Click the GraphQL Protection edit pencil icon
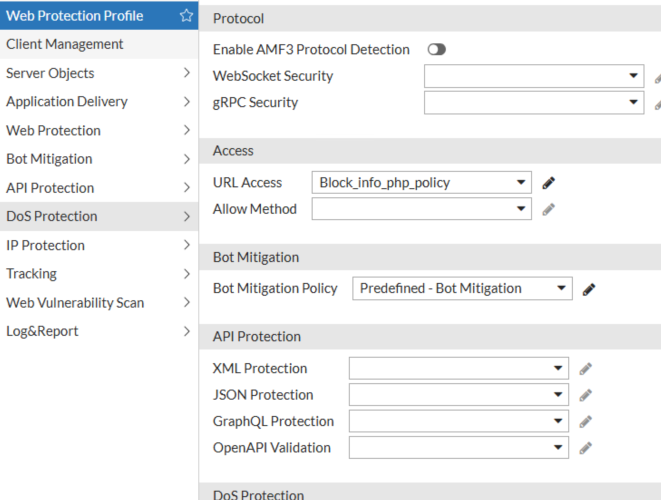 [585, 422]
